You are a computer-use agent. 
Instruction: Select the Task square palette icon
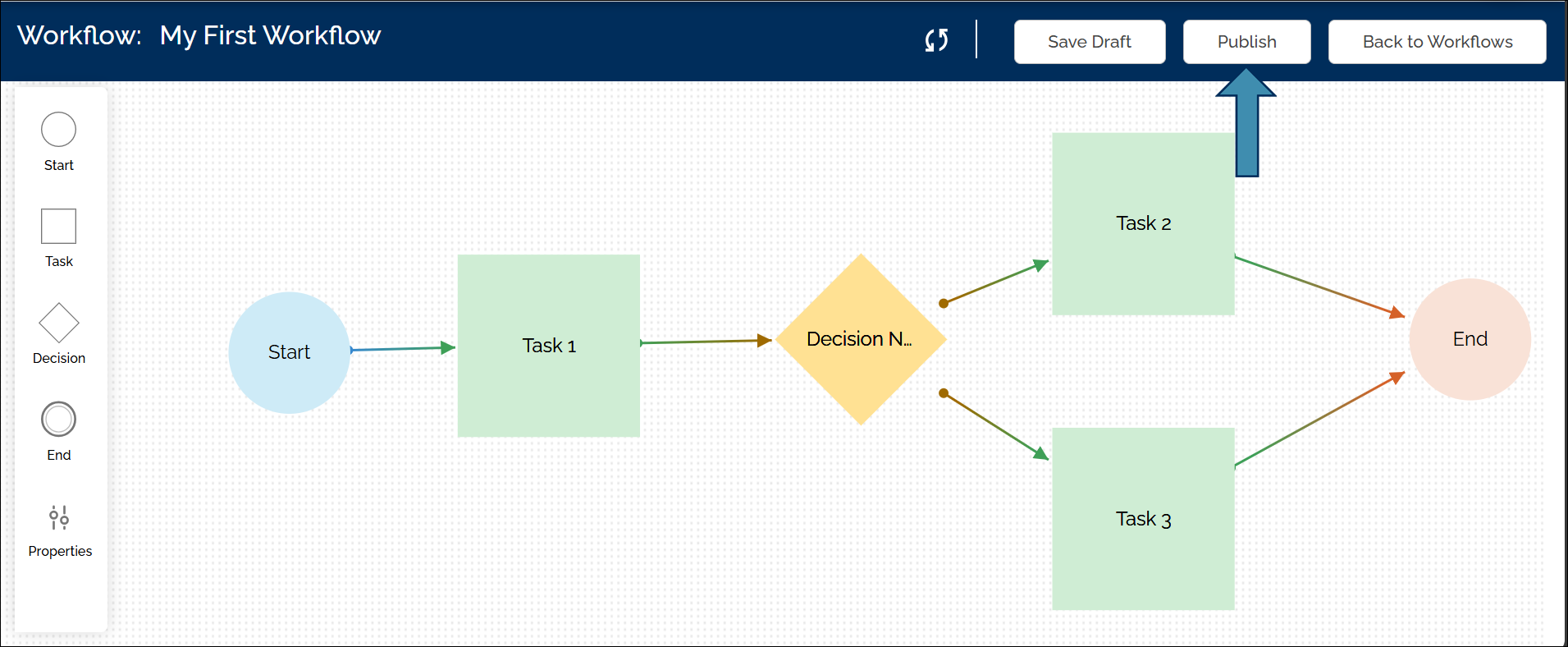(59, 226)
